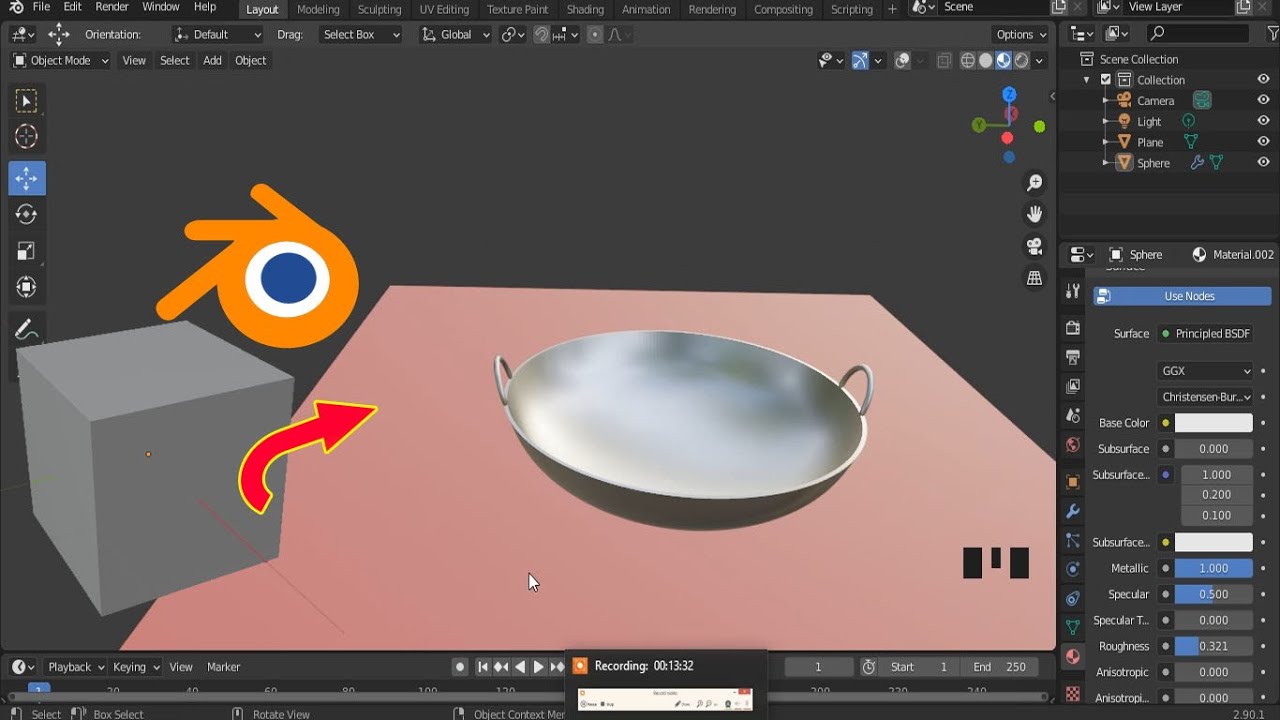This screenshot has width=1280, height=720.
Task: Open the Object Mode dropdown
Action: coord(62,60)
